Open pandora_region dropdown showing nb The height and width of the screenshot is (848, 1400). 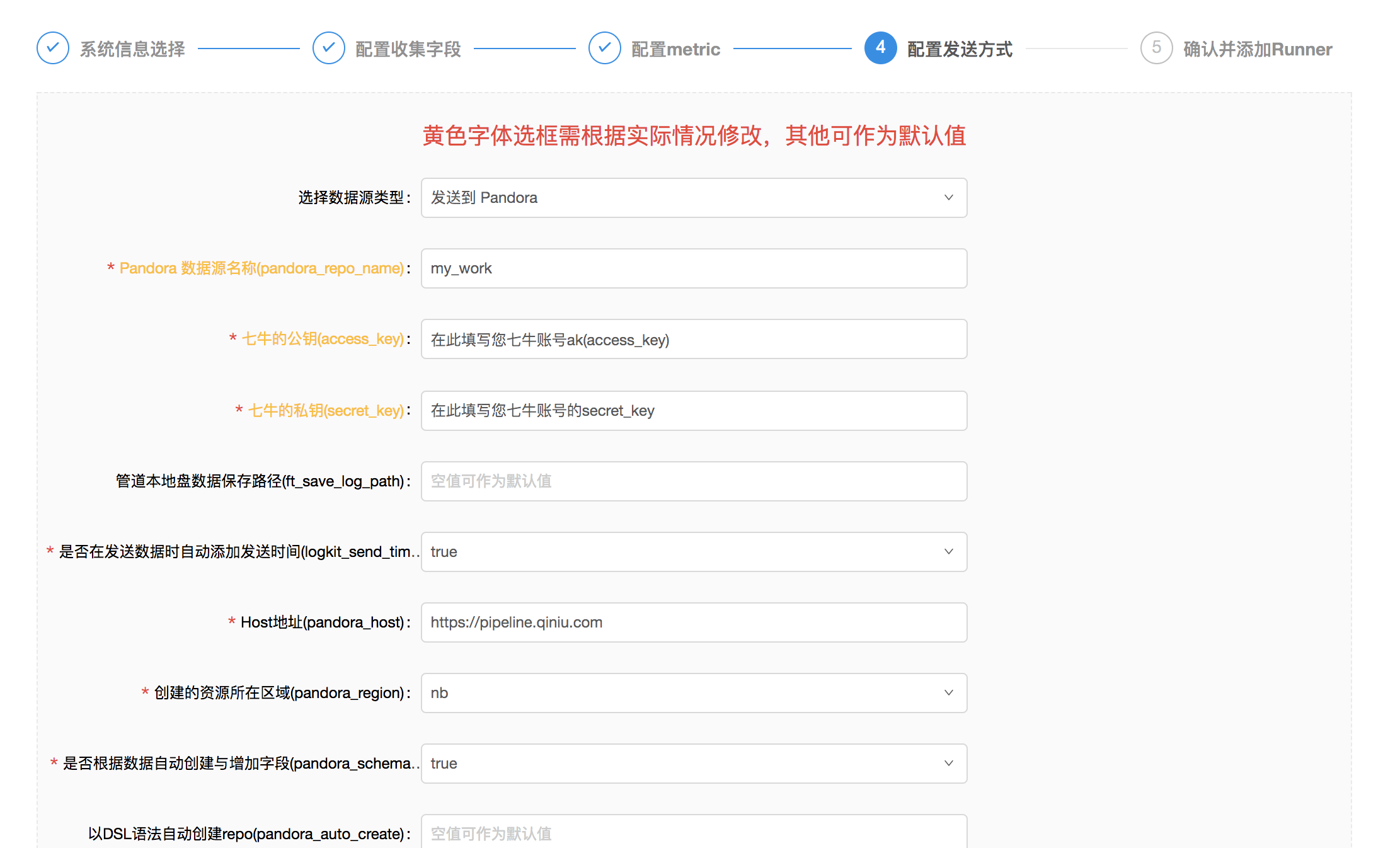694,693
